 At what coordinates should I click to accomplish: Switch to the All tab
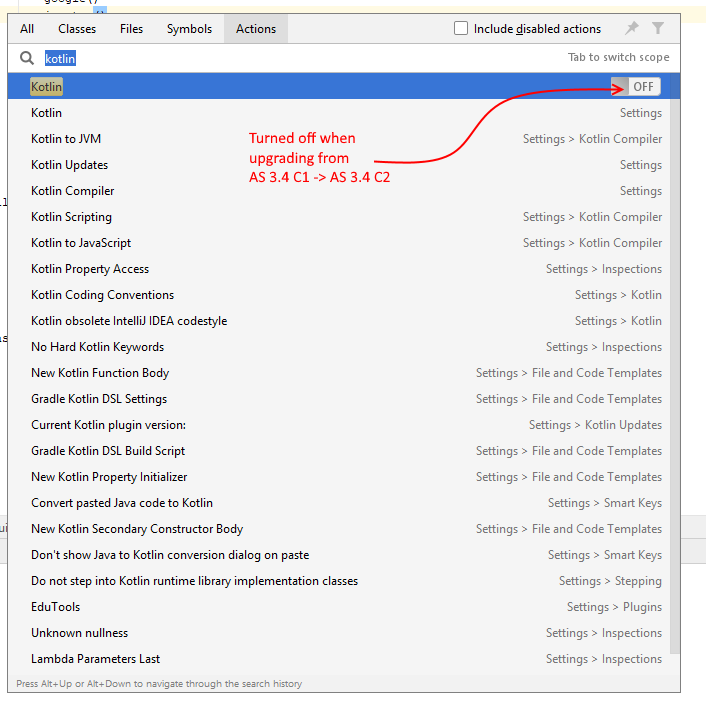pyautogui.click(x=27, y=29)
